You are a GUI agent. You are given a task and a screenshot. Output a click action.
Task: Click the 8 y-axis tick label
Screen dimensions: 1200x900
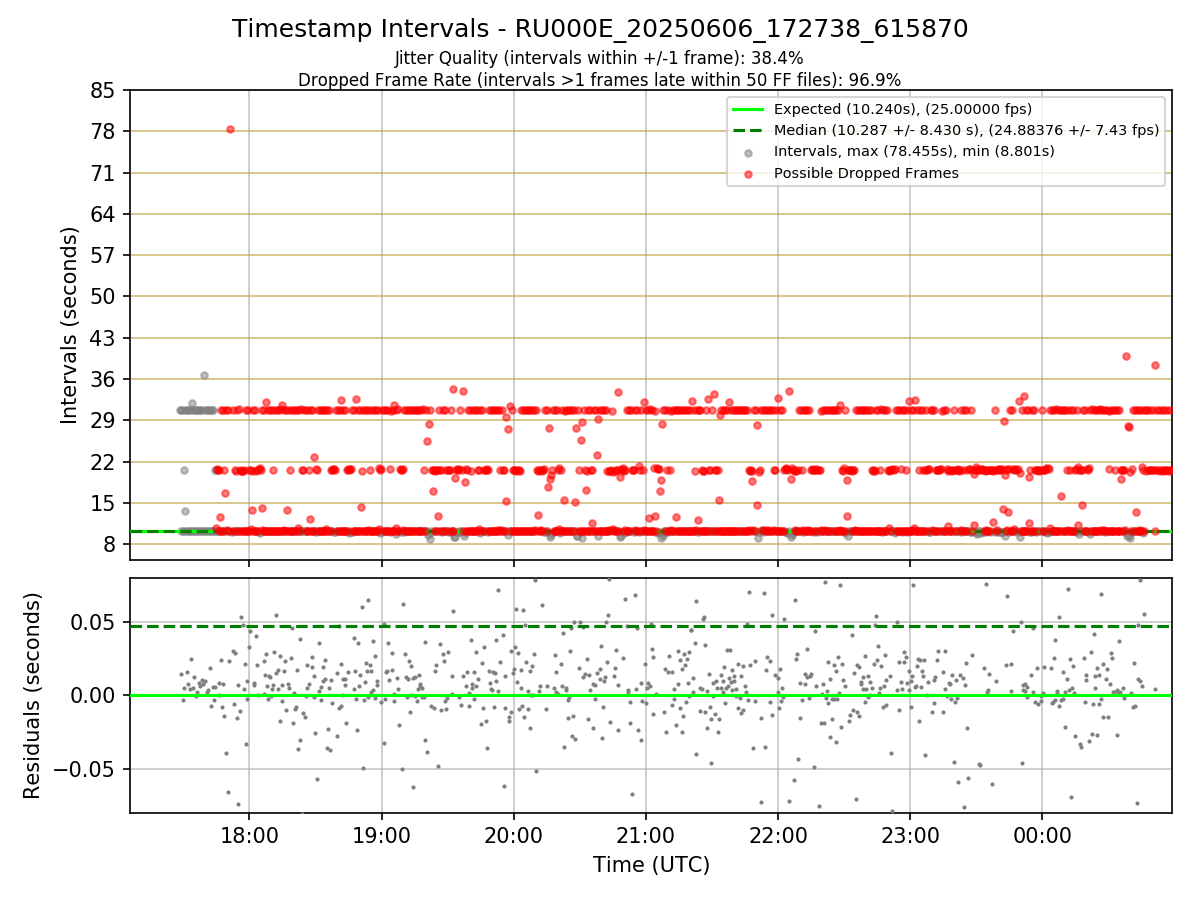pos(109,544)
